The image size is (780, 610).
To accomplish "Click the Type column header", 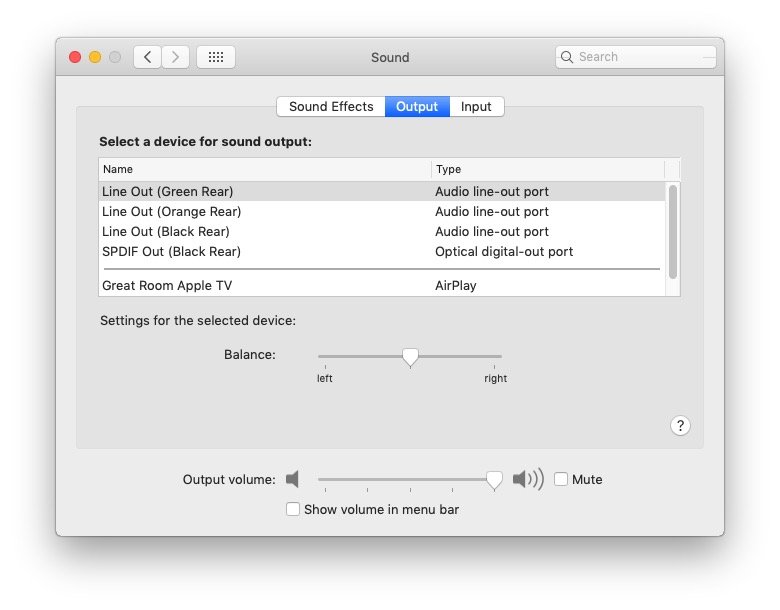I will pyautogui.click(x=548, y=169).
